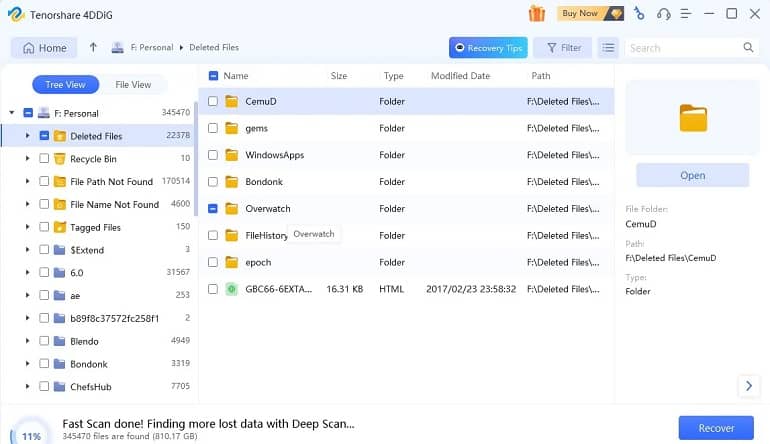
Task: Expand the 6.0 folder node
Action: click(x=28, y=272)
